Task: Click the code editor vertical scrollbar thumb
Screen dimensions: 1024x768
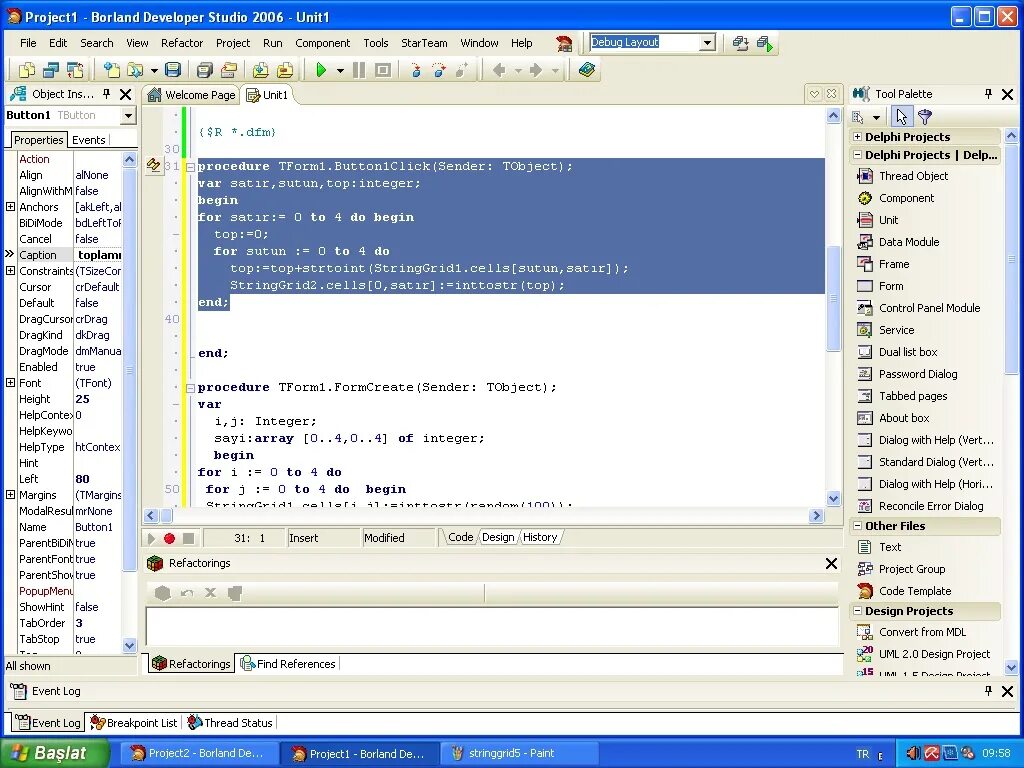Action: click(x=833, y=298)
